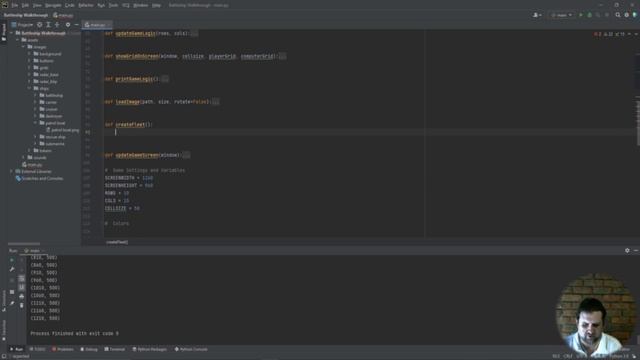Viewport: 640px width, 360px height.
Task: Click the user account icon in top toolbar
Action: coord(537,15)
